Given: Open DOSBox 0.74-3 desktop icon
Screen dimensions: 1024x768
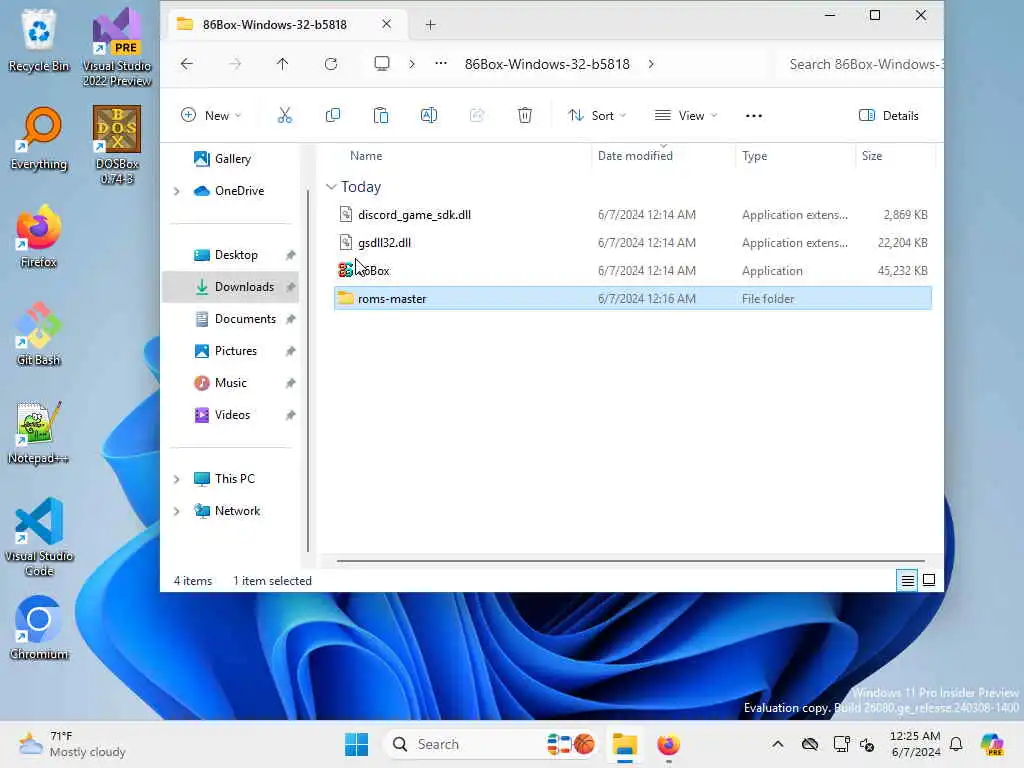Looking at the screenshot, I should (117, 145).
